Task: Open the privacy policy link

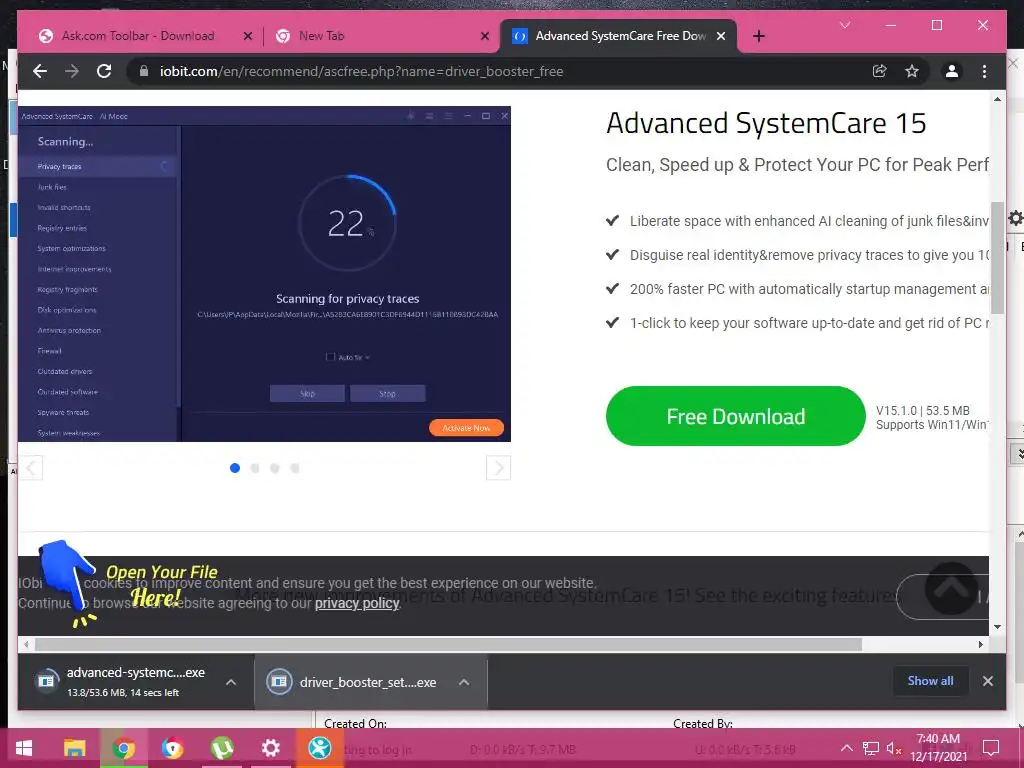Action: (x=357, y=603)
